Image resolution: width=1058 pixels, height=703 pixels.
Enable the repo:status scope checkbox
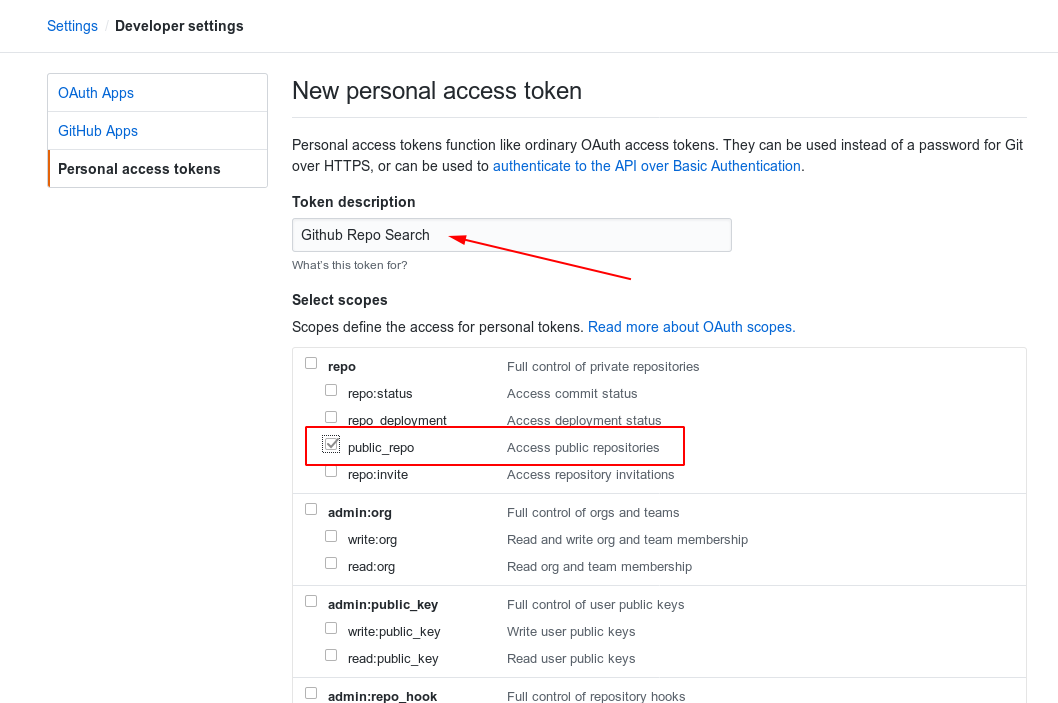point(331,391)
